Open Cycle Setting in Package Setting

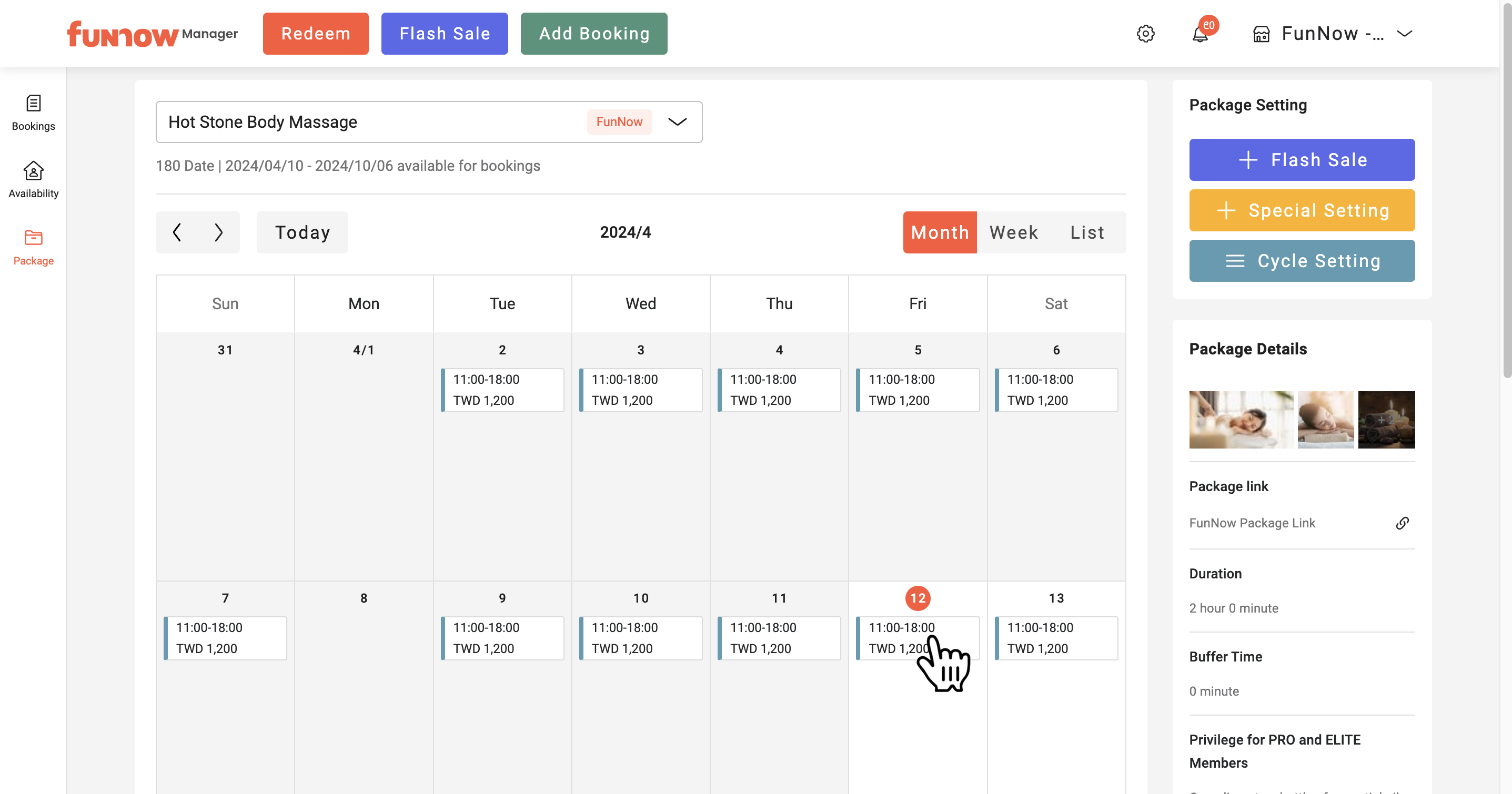click(1302, 261)
